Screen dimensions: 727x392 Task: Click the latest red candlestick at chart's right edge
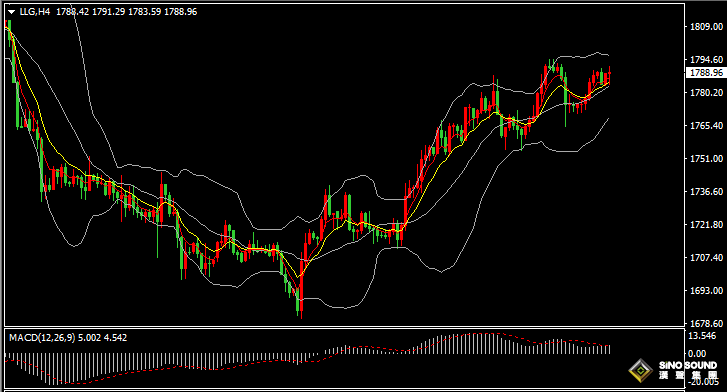coord(609,76)
